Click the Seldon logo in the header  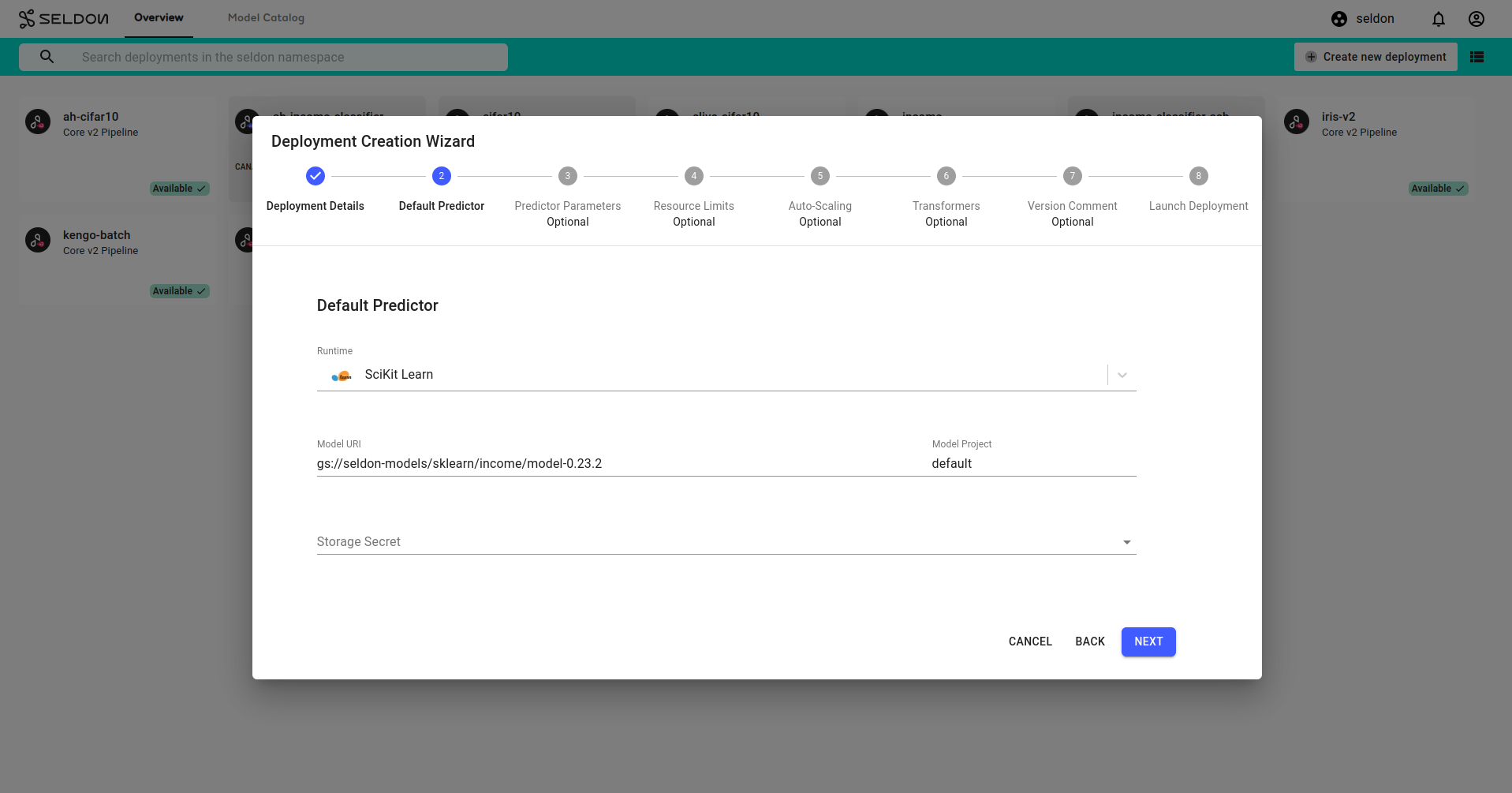(x=63, y=18)
